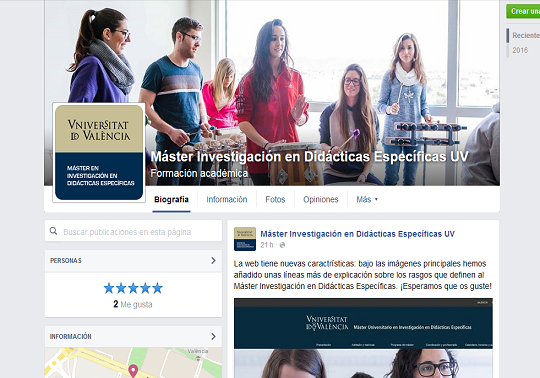This screenshot has height=378, width=540.
Task: Click the search magnifier icon
Action: [x=53, y=231]
